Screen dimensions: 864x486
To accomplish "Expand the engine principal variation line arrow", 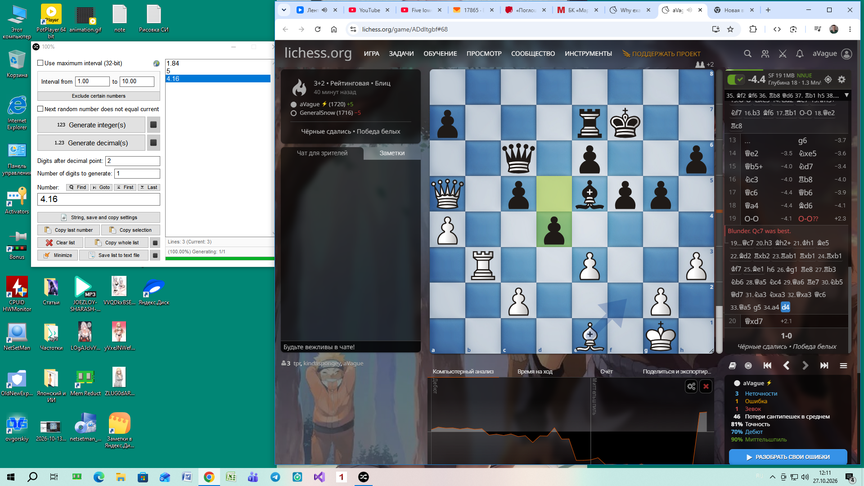I will coord(847,95).
